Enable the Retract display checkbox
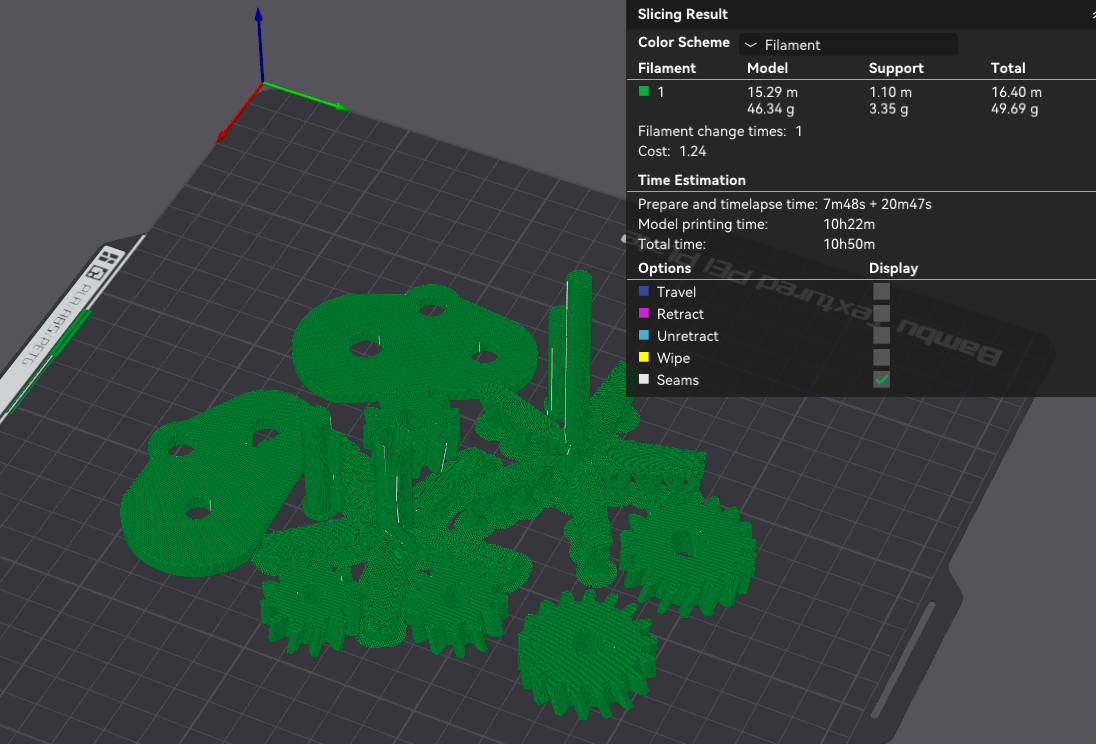The width and height of the screenshot is (1096, 744). click(x=881, y=313)
